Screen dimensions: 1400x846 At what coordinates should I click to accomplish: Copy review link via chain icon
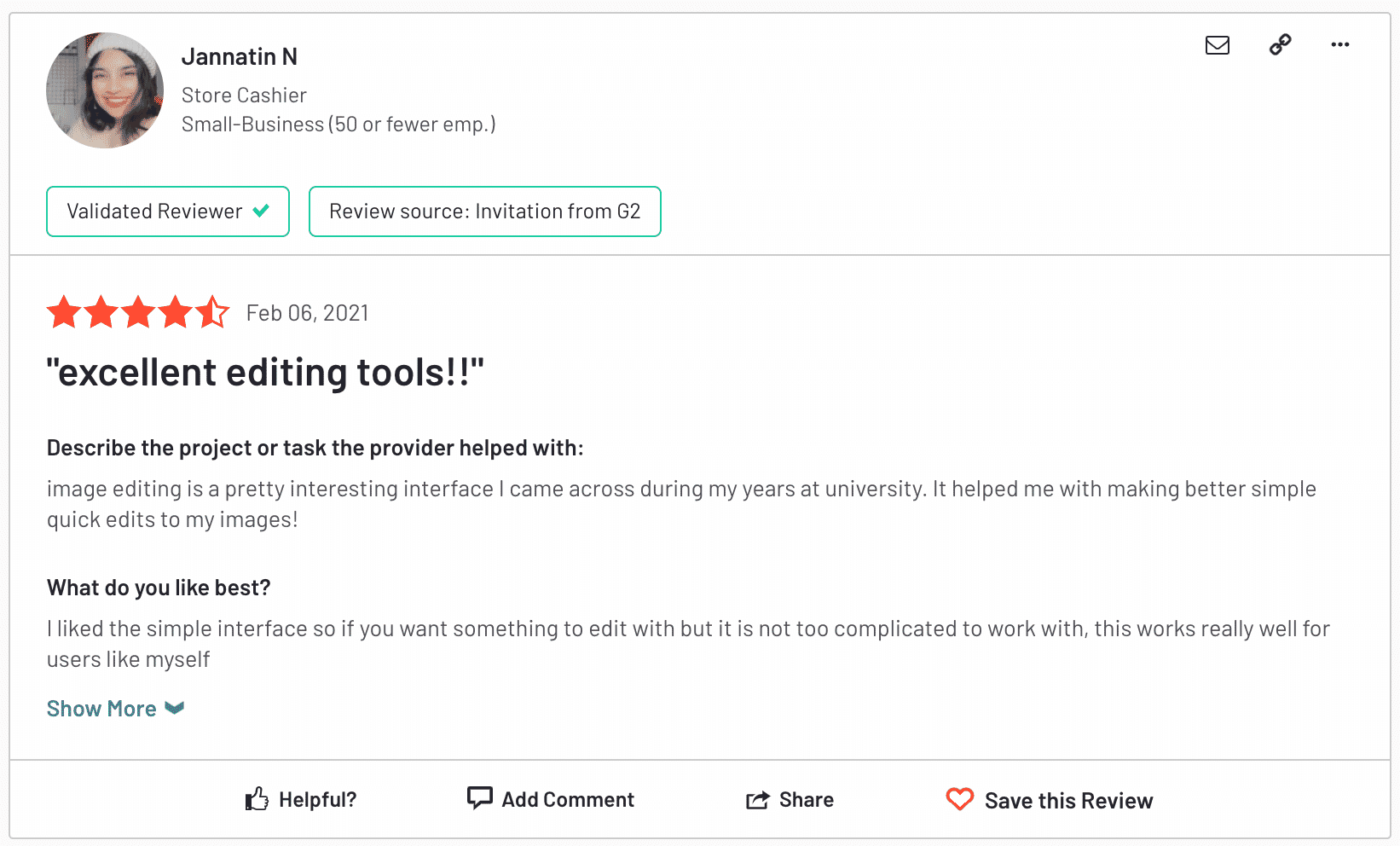pyautogui.click(x=1280, y=44)
